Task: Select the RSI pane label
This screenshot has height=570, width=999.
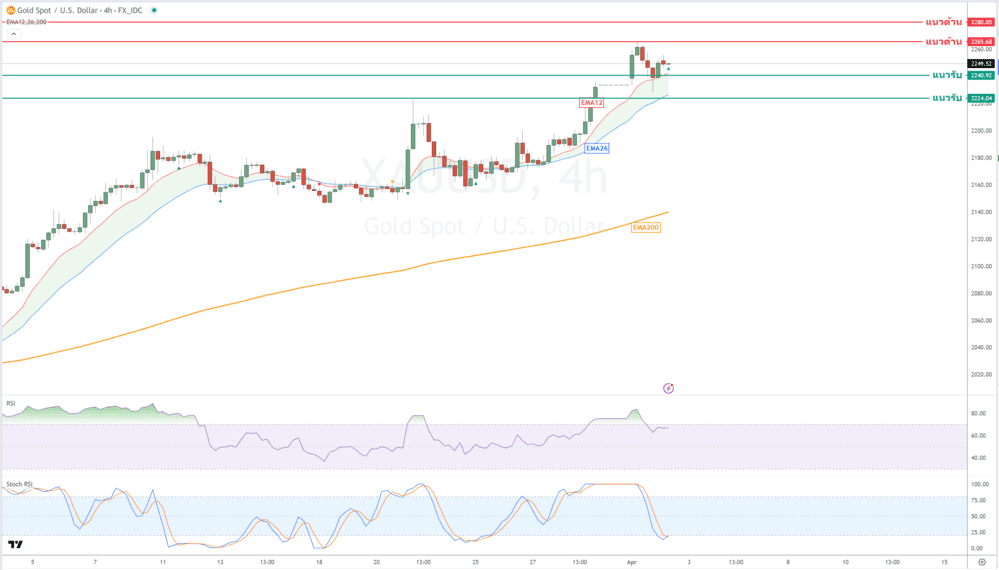Action: click(x=11, y=403)
